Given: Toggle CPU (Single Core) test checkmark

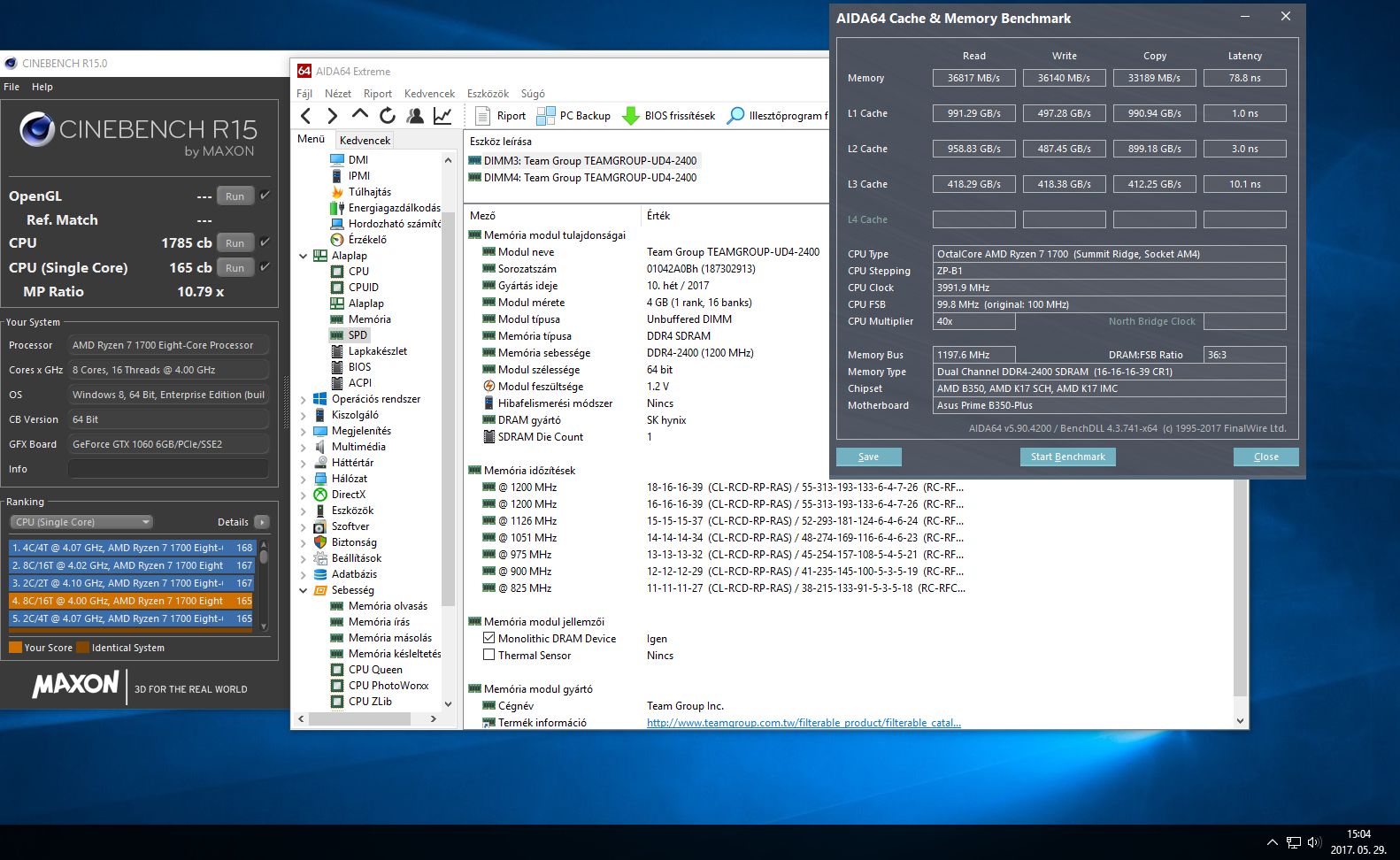Looking at the screenshot, I should [x=265, y=266].
